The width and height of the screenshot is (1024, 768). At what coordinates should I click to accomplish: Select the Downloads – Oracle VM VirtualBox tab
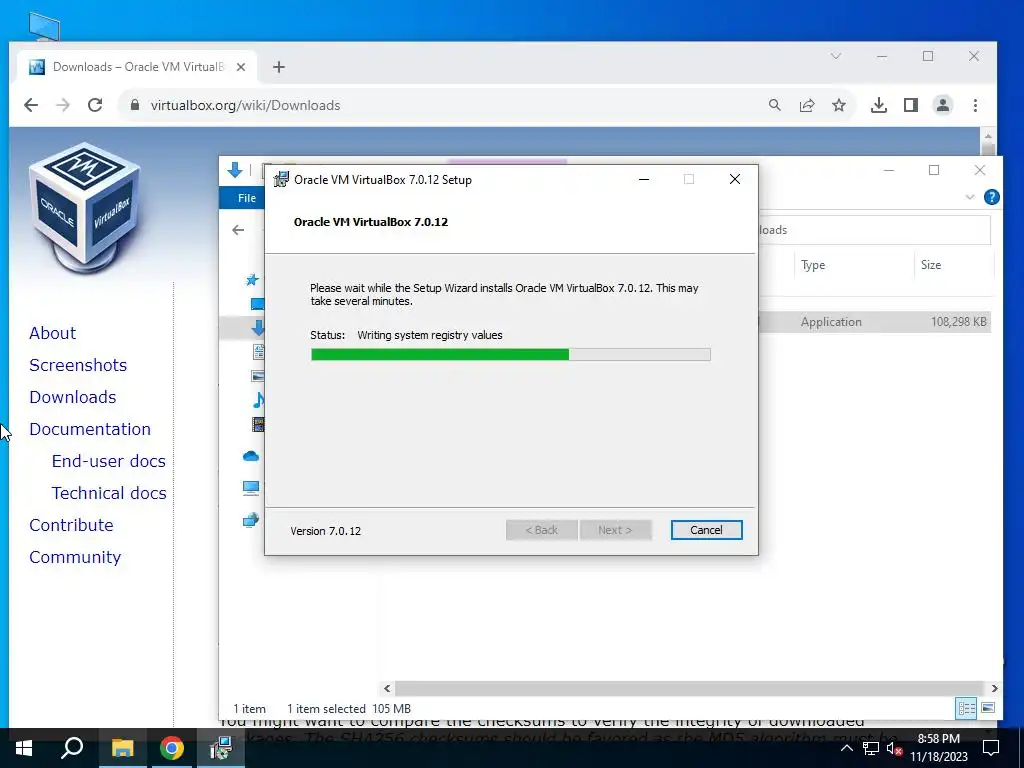[137, 67]
